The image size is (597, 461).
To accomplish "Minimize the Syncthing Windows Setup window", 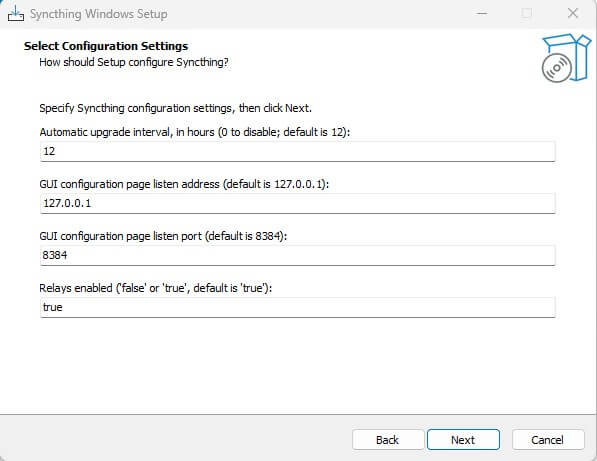I will tap(482, 13).
